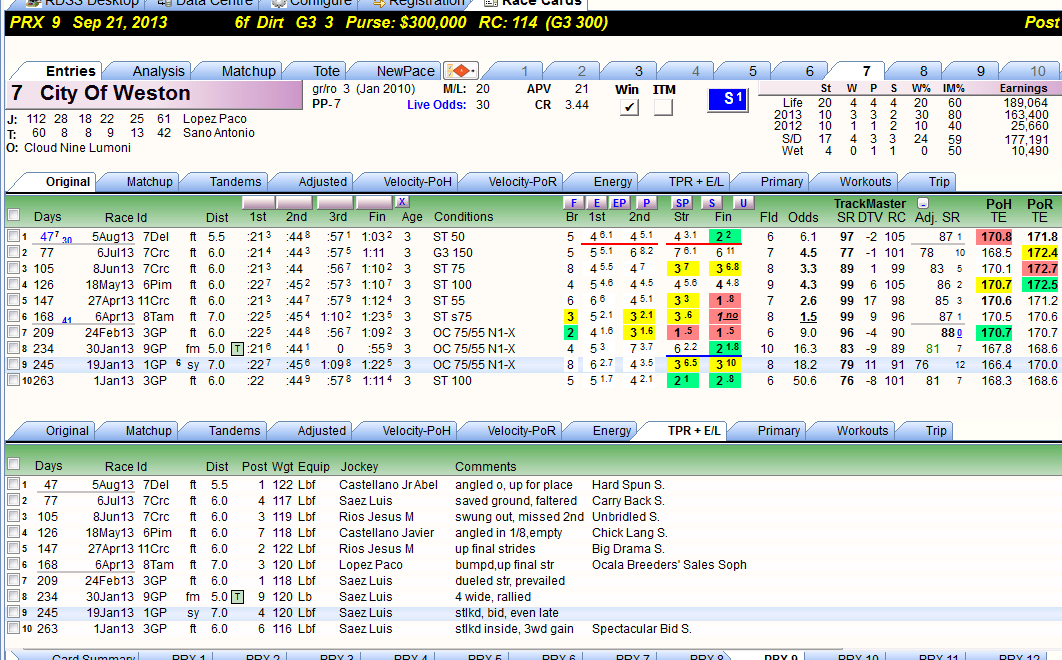Check row 4 (18May13 6Pim) in the upper table
1062x660 pixels.
pos(13,285)
